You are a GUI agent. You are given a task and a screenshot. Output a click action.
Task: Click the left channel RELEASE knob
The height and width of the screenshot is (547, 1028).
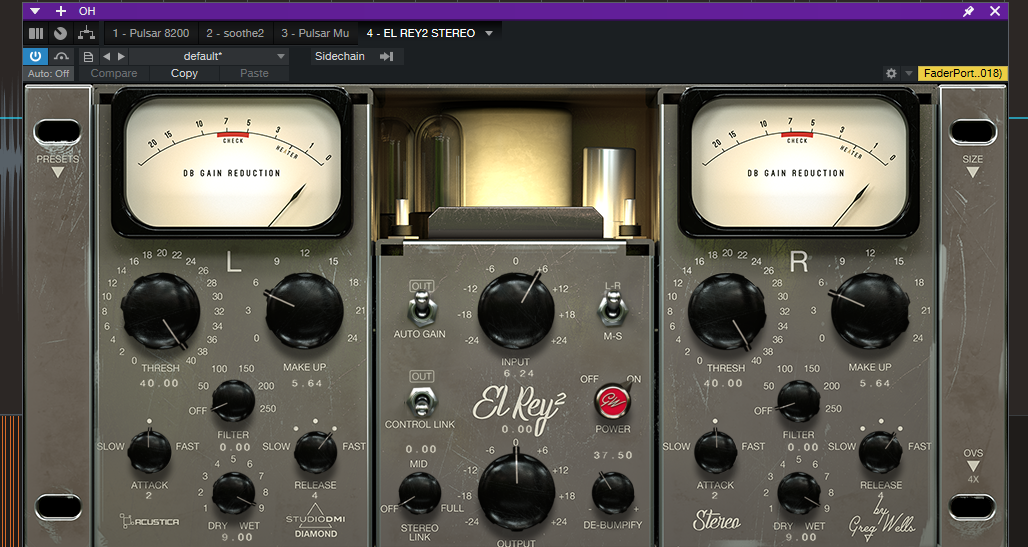pos(315,452)
